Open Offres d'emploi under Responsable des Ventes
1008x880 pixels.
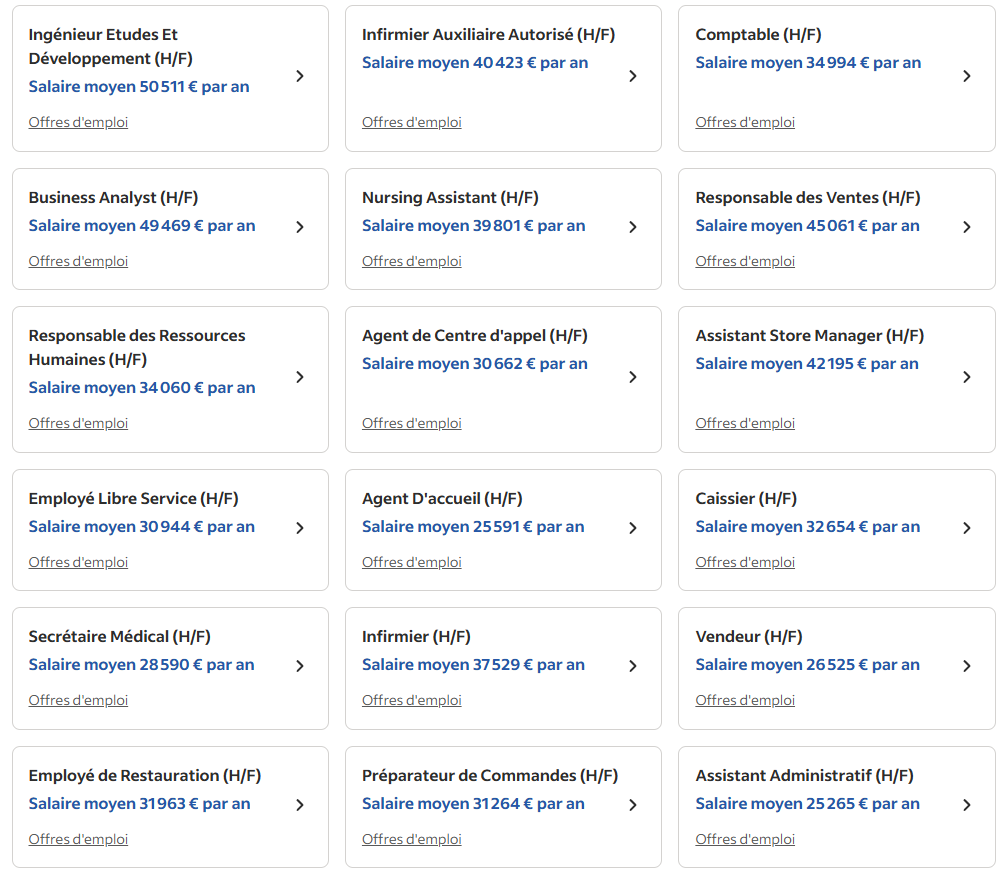coord(745,261)
